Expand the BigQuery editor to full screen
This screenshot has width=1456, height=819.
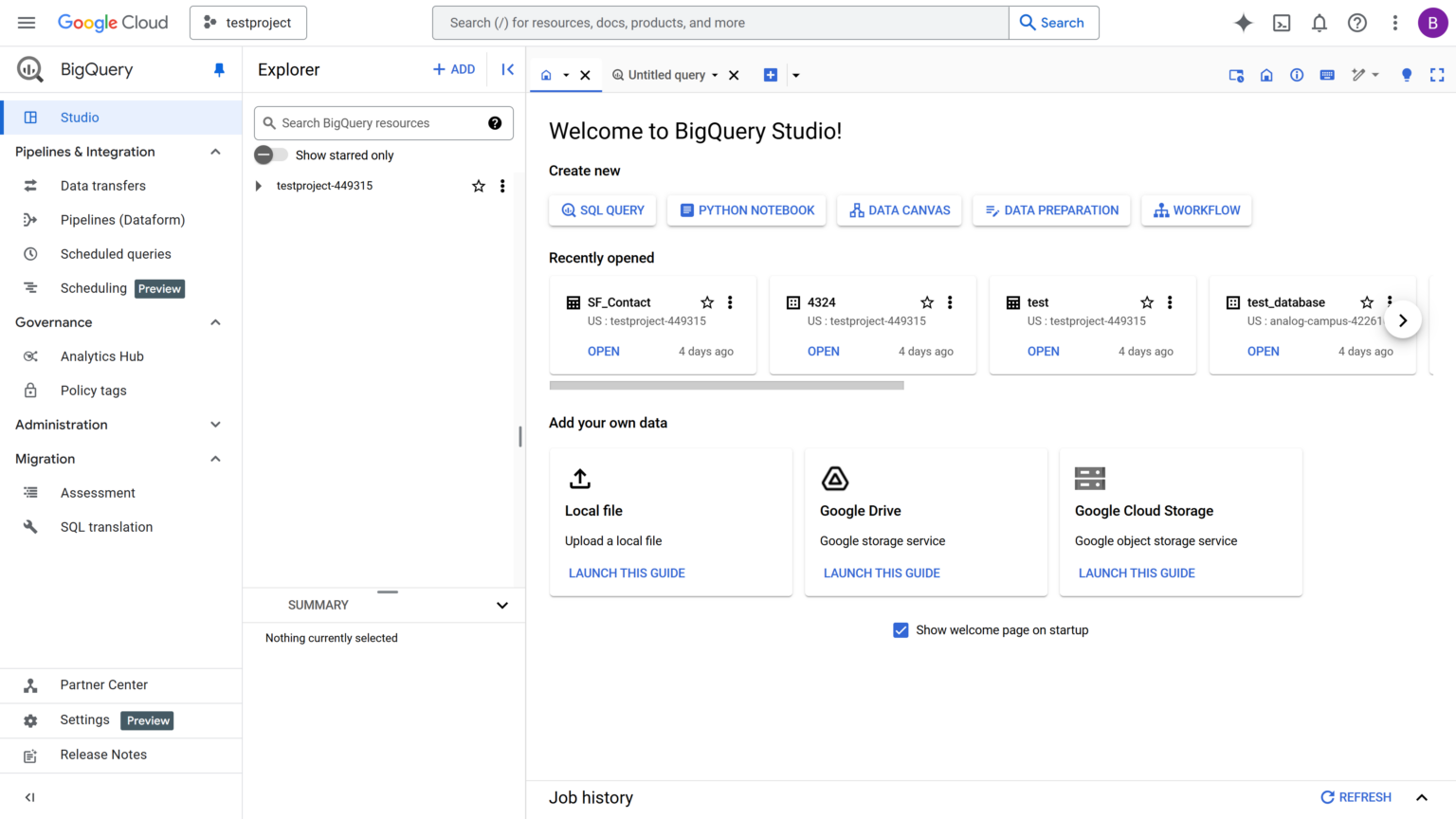pos(1437,75)
